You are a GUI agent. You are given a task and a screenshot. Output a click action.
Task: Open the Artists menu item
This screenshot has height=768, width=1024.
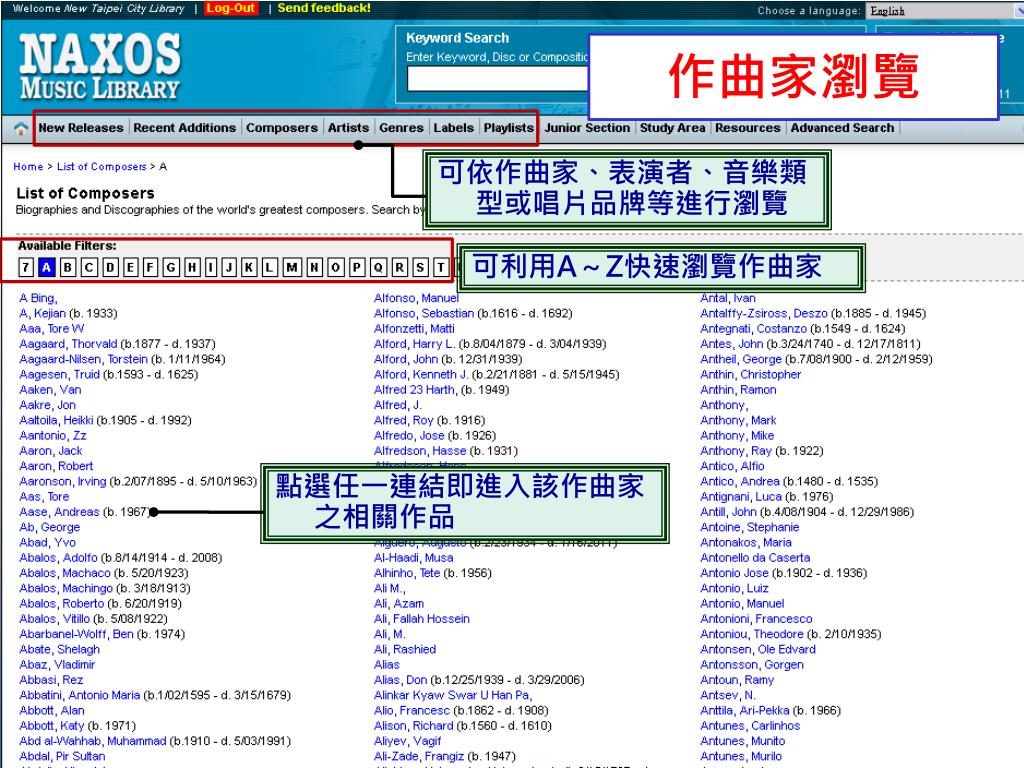349,128
